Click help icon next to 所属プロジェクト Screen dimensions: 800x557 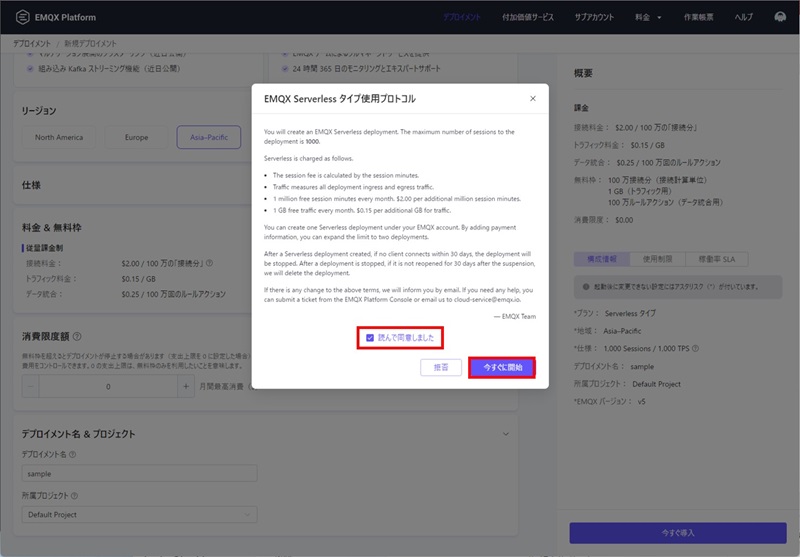click(74, 496)
